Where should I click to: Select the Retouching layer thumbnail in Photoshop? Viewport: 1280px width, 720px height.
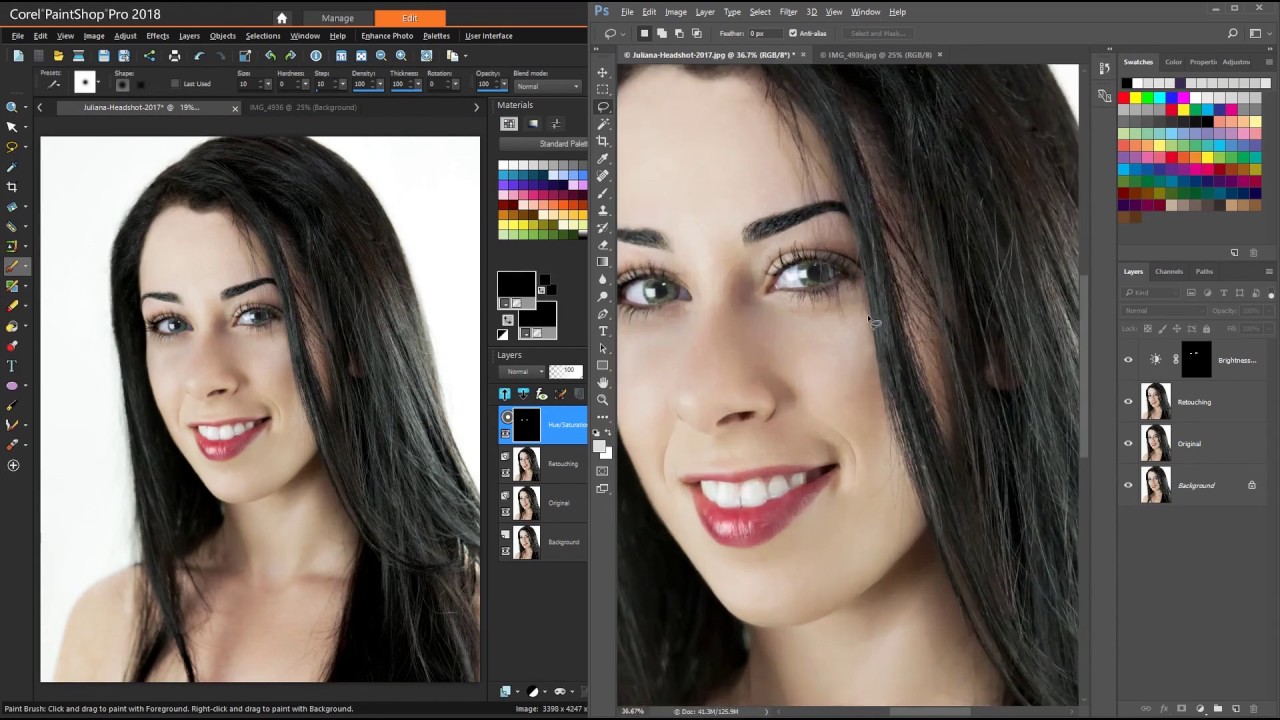click(1156, 402)
